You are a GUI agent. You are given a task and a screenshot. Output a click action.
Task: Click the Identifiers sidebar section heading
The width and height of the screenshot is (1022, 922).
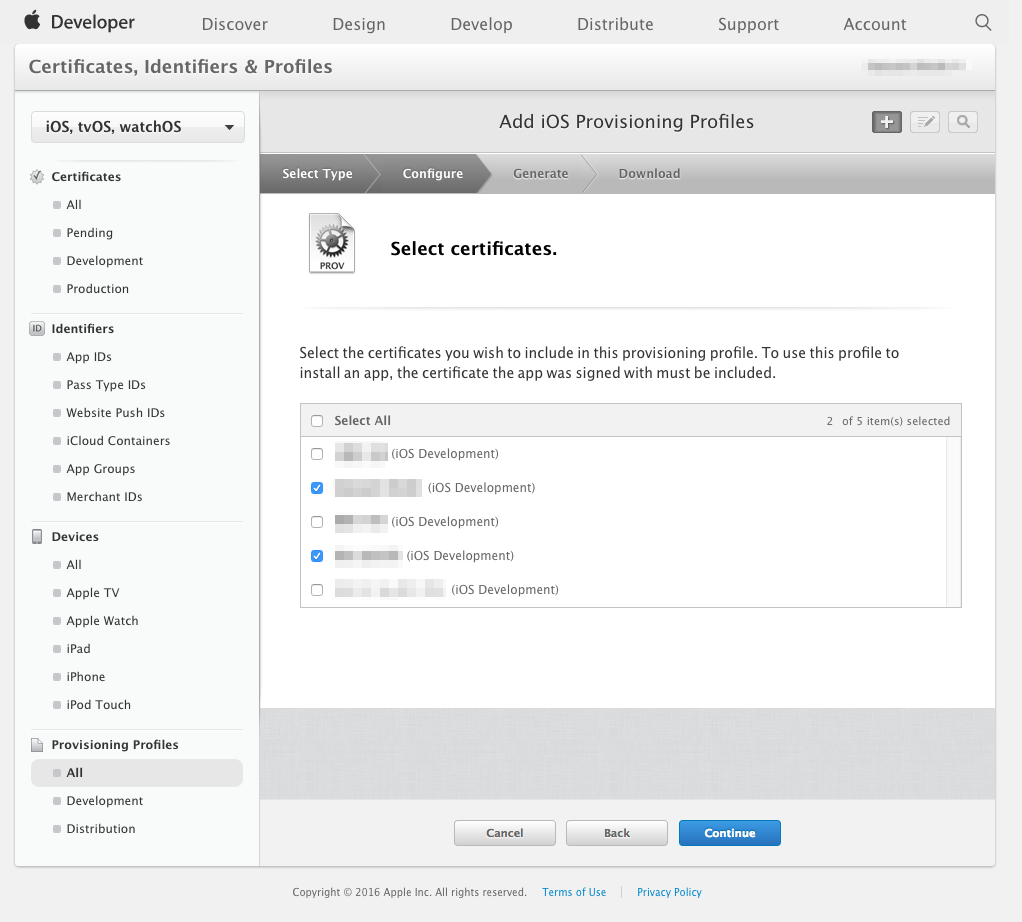point(83,328)
